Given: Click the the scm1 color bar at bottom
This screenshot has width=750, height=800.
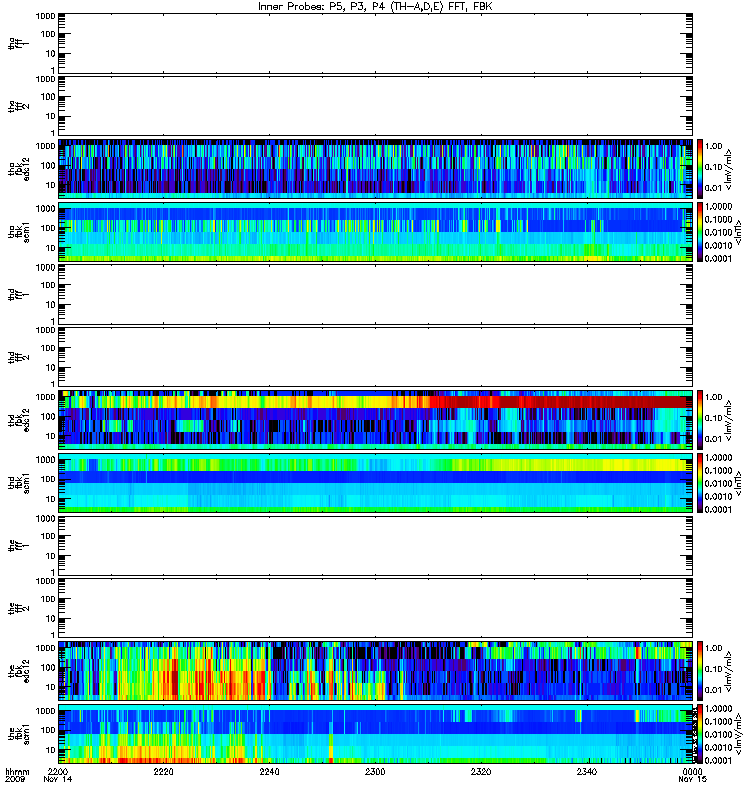Looking at the screenshot, I should tap(700, 734).
